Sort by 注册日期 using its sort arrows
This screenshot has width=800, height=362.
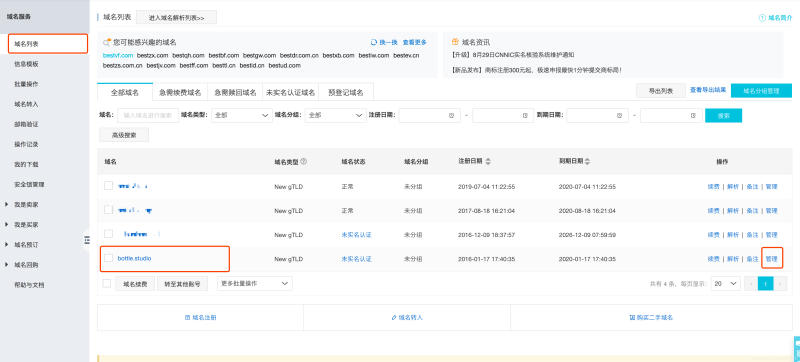(488, 161)
